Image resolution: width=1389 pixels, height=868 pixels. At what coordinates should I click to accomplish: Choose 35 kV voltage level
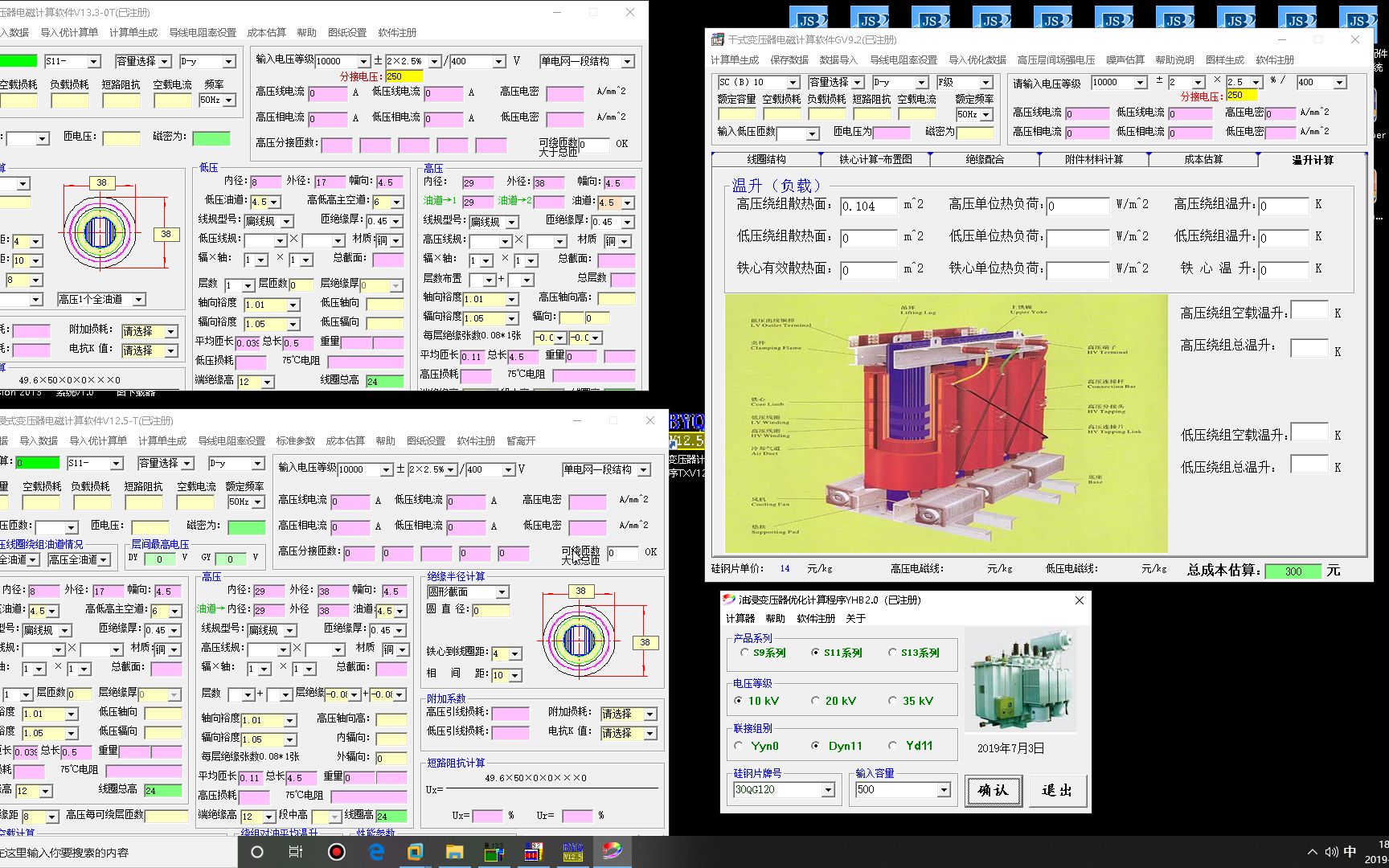893,701
